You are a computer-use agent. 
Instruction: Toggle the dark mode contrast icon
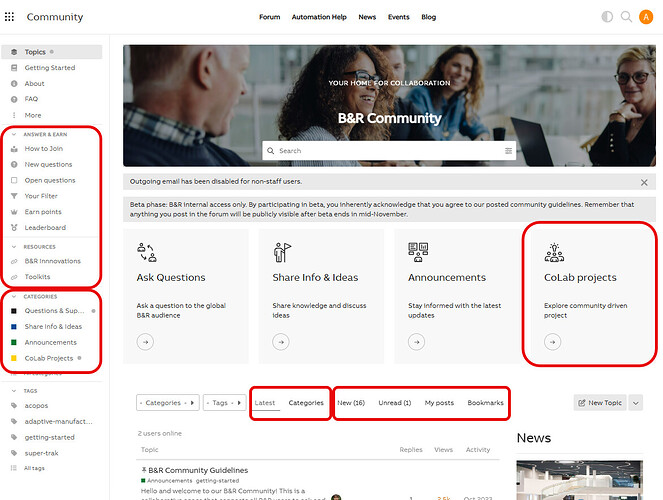click(607, 17)
